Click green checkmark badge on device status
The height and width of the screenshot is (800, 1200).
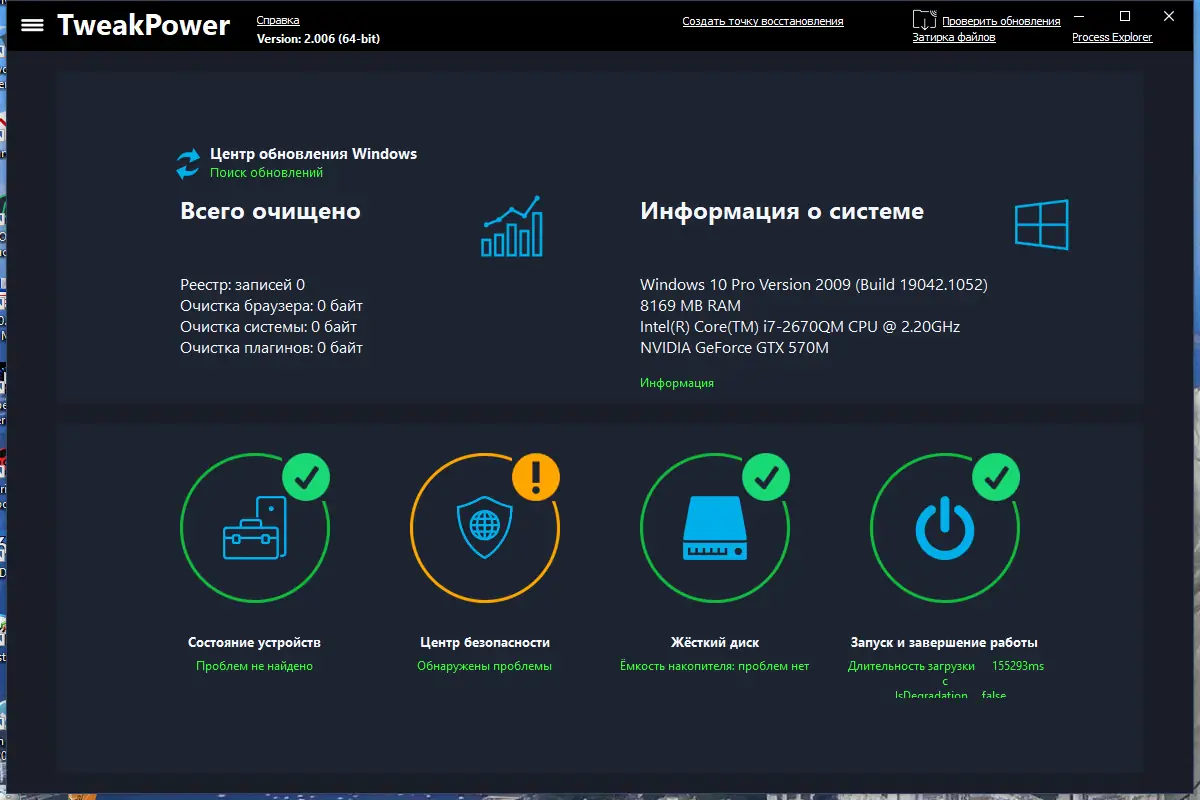pos(307,476)
